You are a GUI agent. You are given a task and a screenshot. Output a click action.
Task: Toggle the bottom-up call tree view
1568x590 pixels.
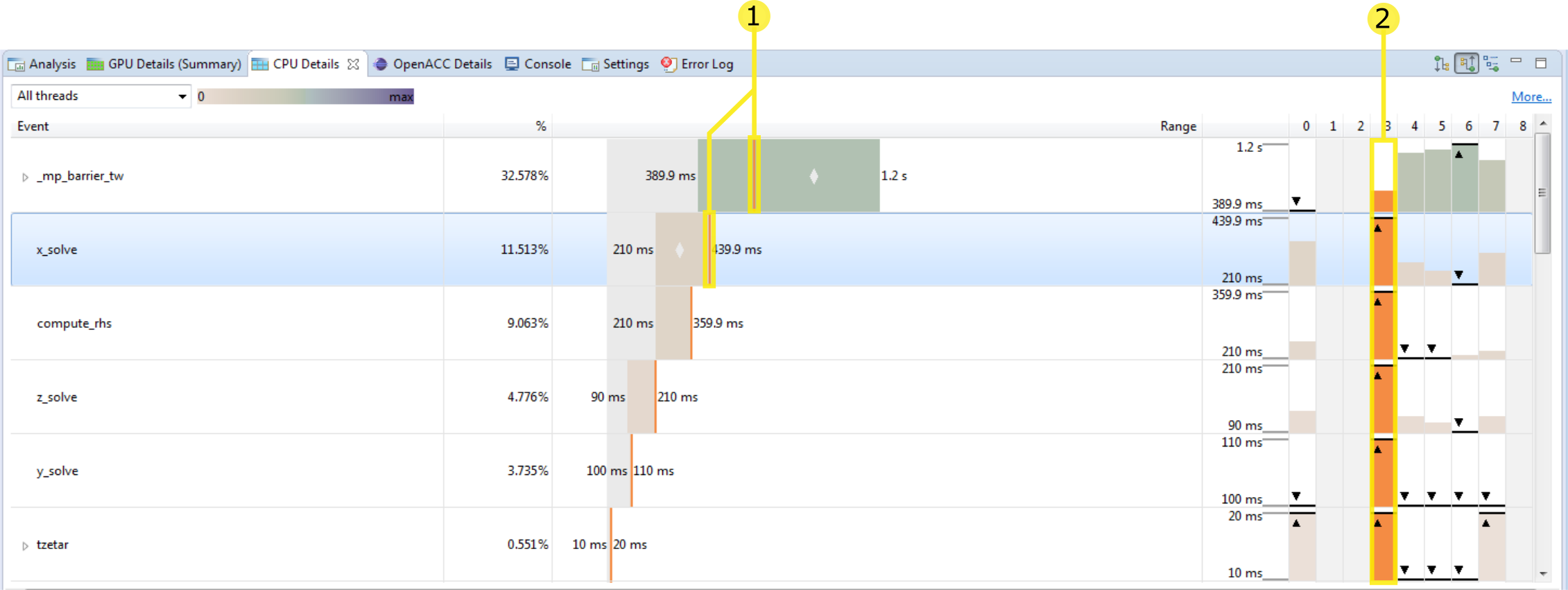tap(1466, 64)
